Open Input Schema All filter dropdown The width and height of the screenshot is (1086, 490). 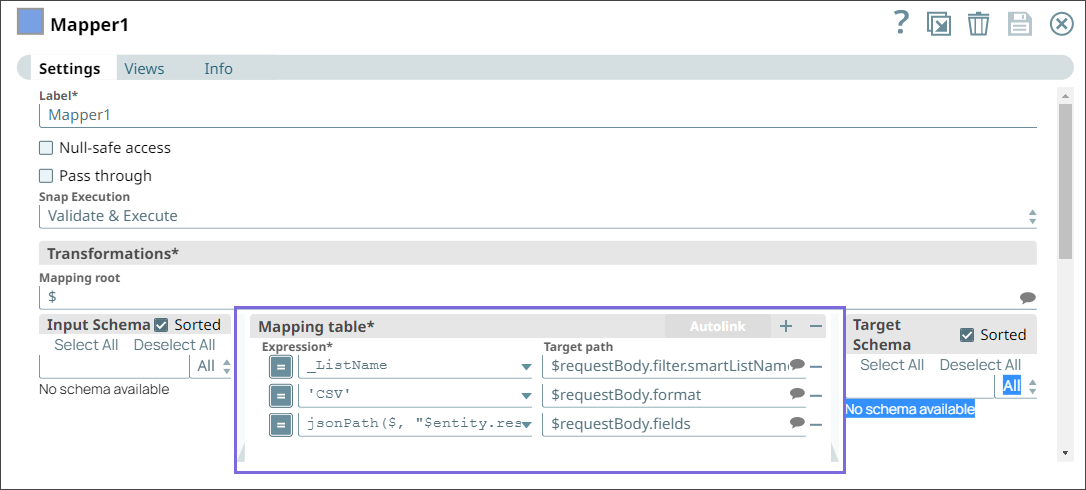211,367
